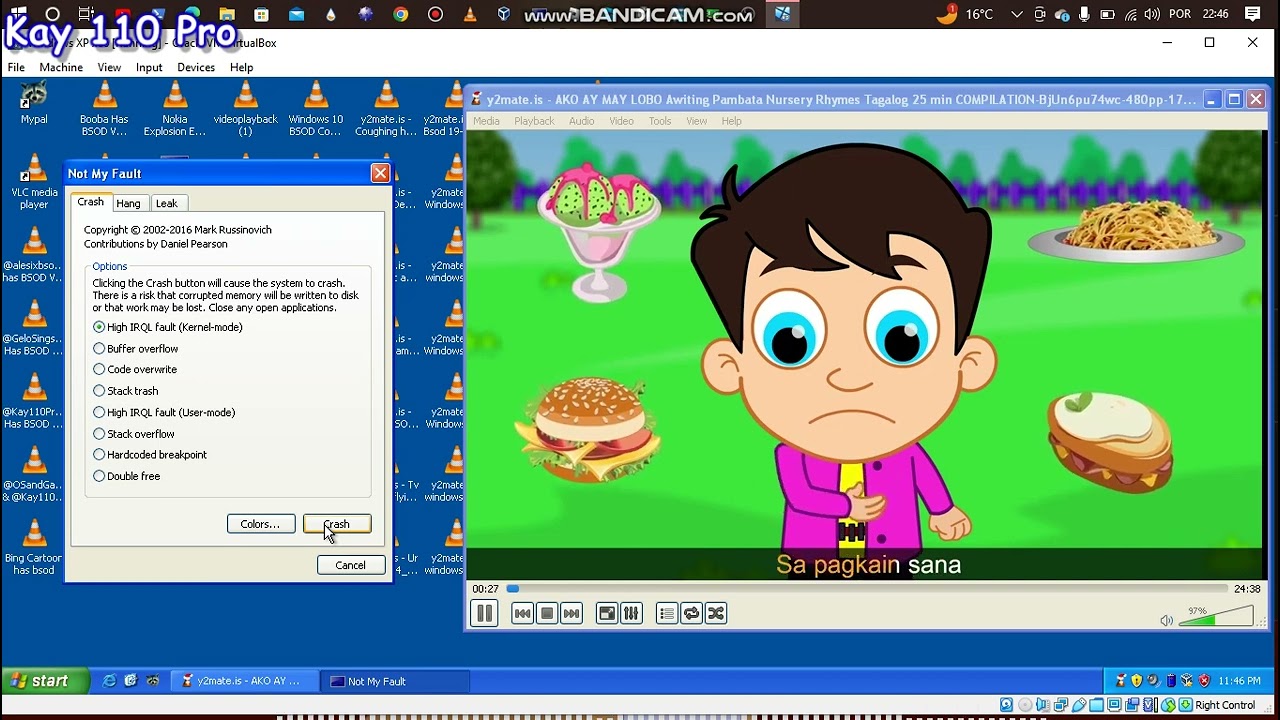Open VirtualBox Machine menu
The height and width of the screenshot is (720, 1280).
61,67
